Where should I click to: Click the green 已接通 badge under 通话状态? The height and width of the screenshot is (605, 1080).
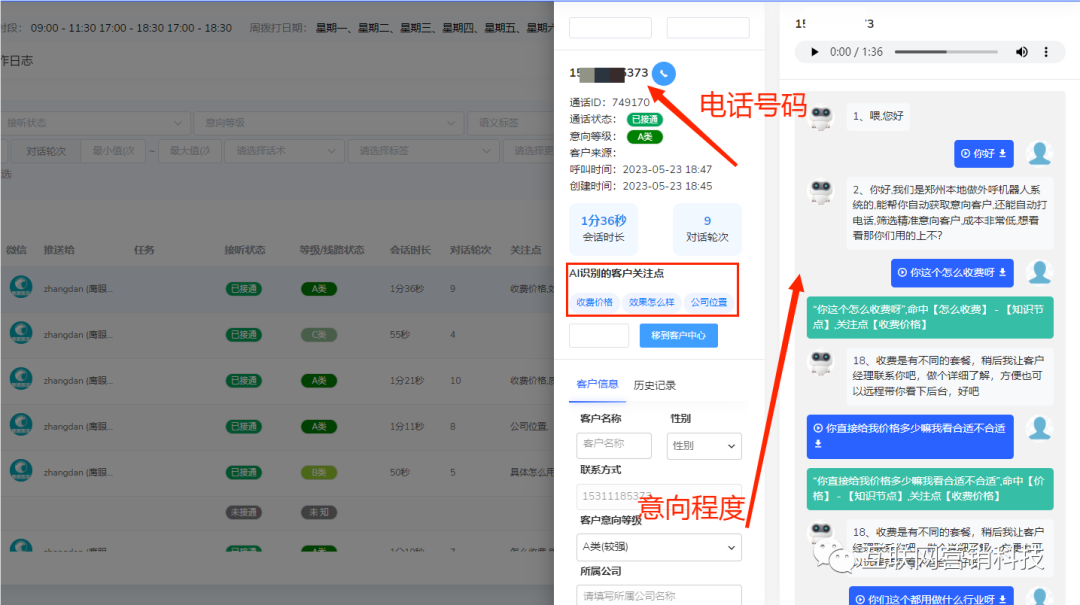(645, 119)
